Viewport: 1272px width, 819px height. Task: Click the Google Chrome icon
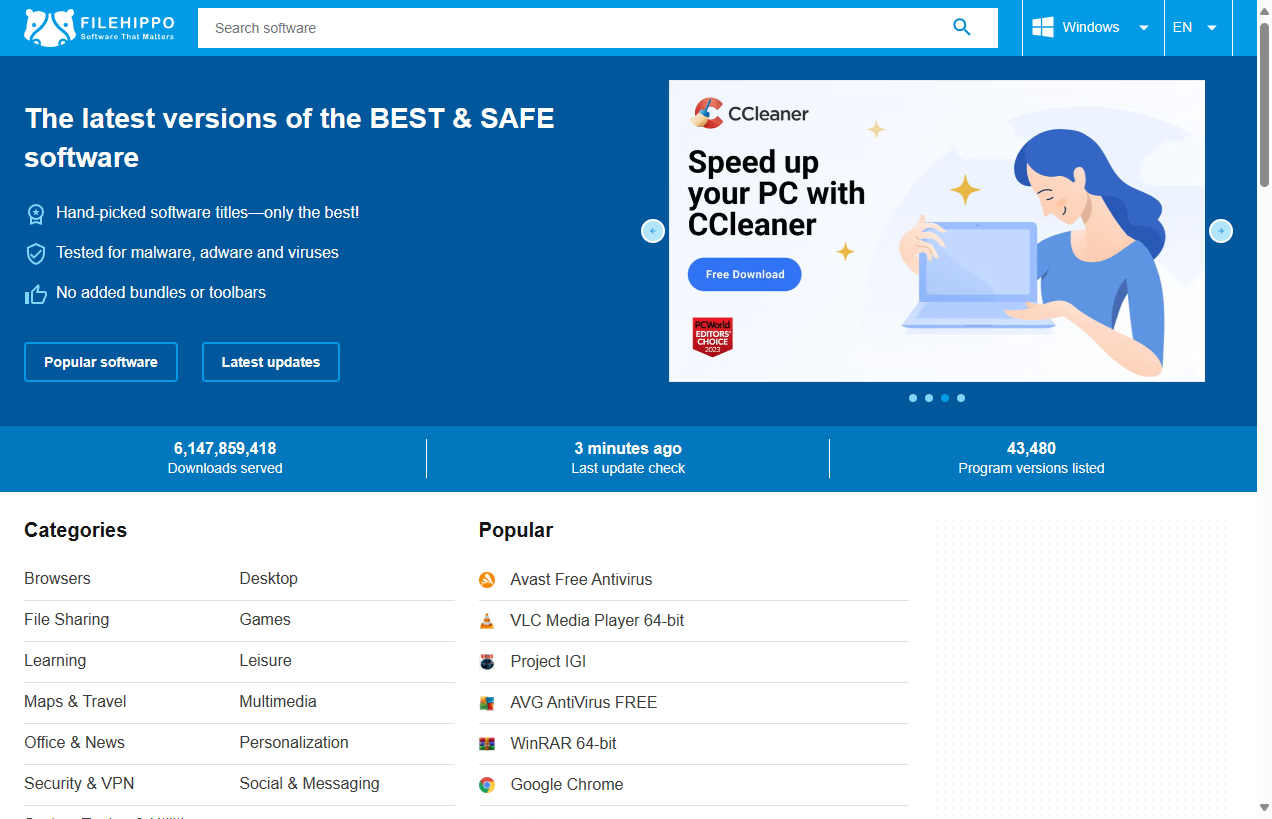[487, 785]
